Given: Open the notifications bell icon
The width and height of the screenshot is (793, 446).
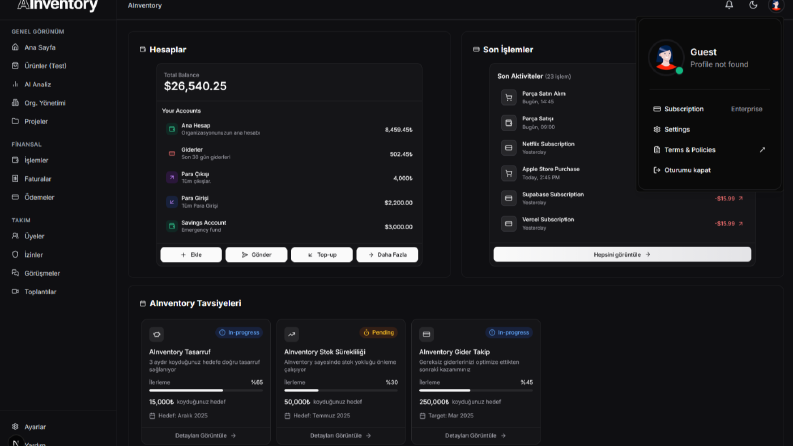Looking at the screenshot, I should [x=729, y=5].
